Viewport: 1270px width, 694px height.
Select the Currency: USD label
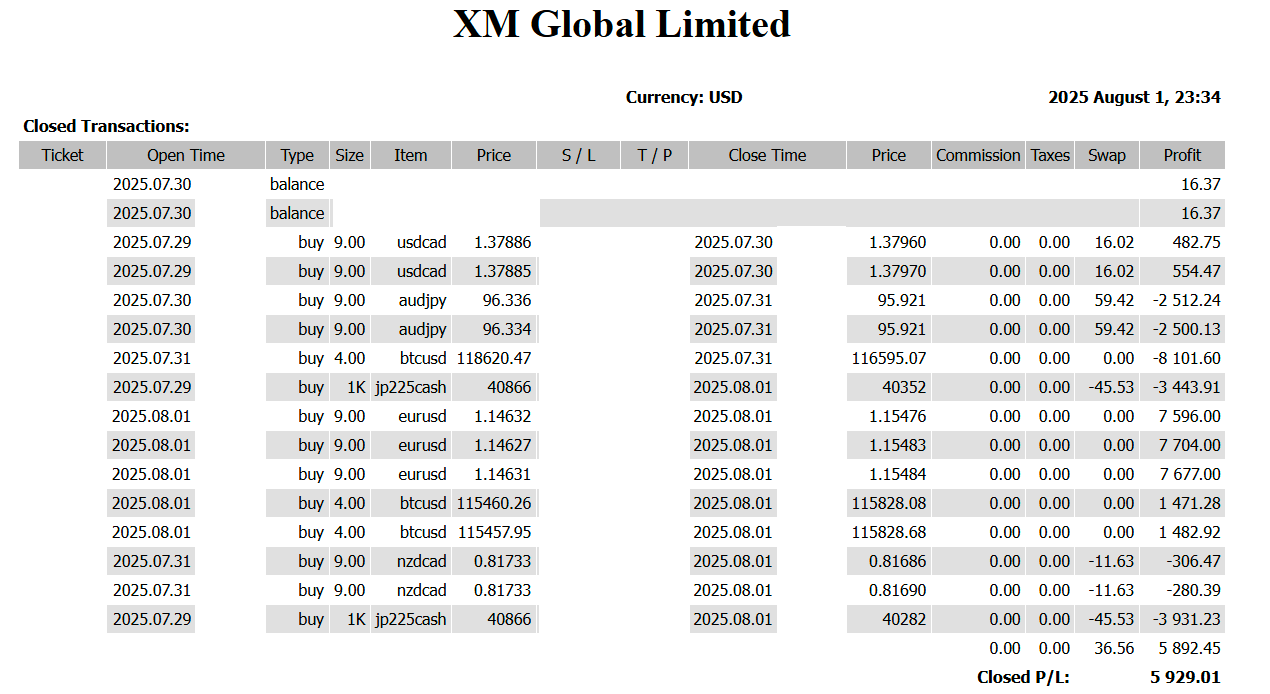pos(684,97)
